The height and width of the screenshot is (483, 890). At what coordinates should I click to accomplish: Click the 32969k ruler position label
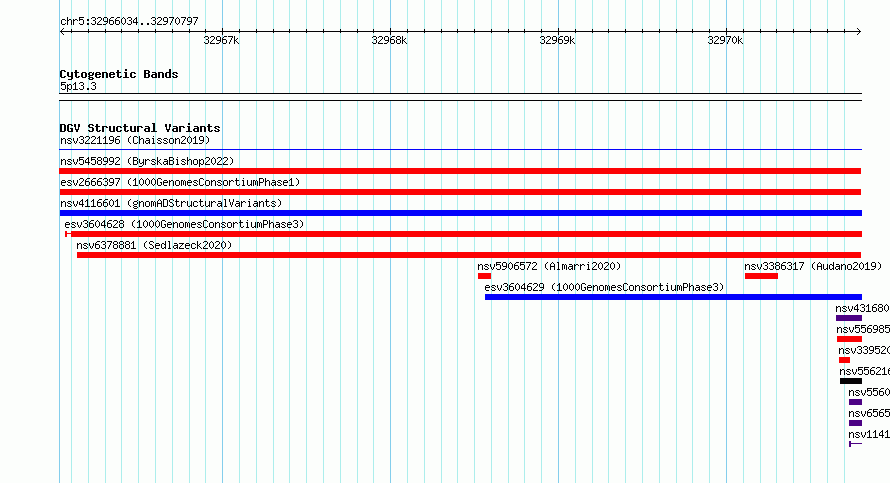pos(557,40)
